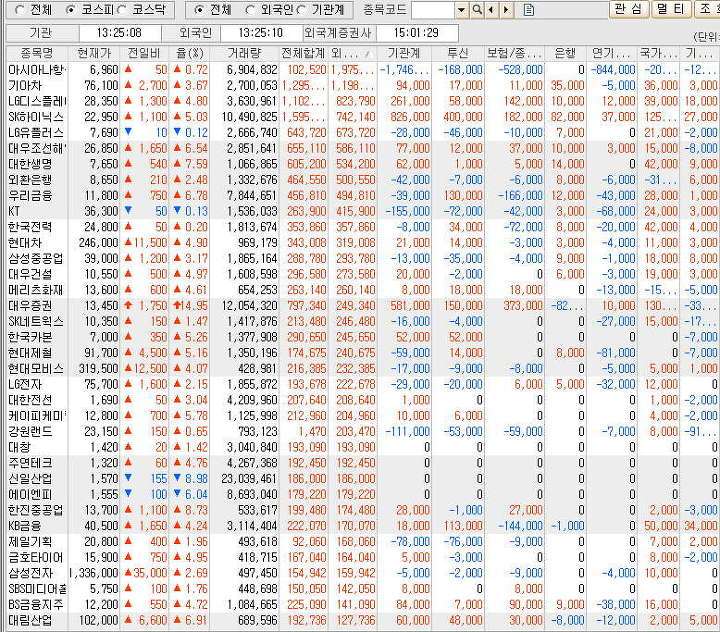This screenshot has height=632, width=720.
Task: Select the 한국카본 stock row
Action: click(x=363, y=337)
